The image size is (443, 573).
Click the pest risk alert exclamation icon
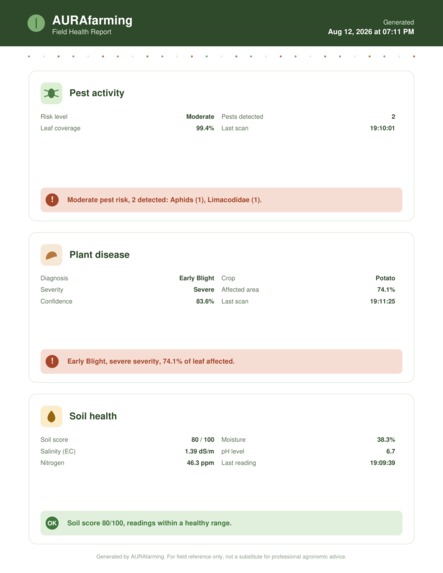52,200
